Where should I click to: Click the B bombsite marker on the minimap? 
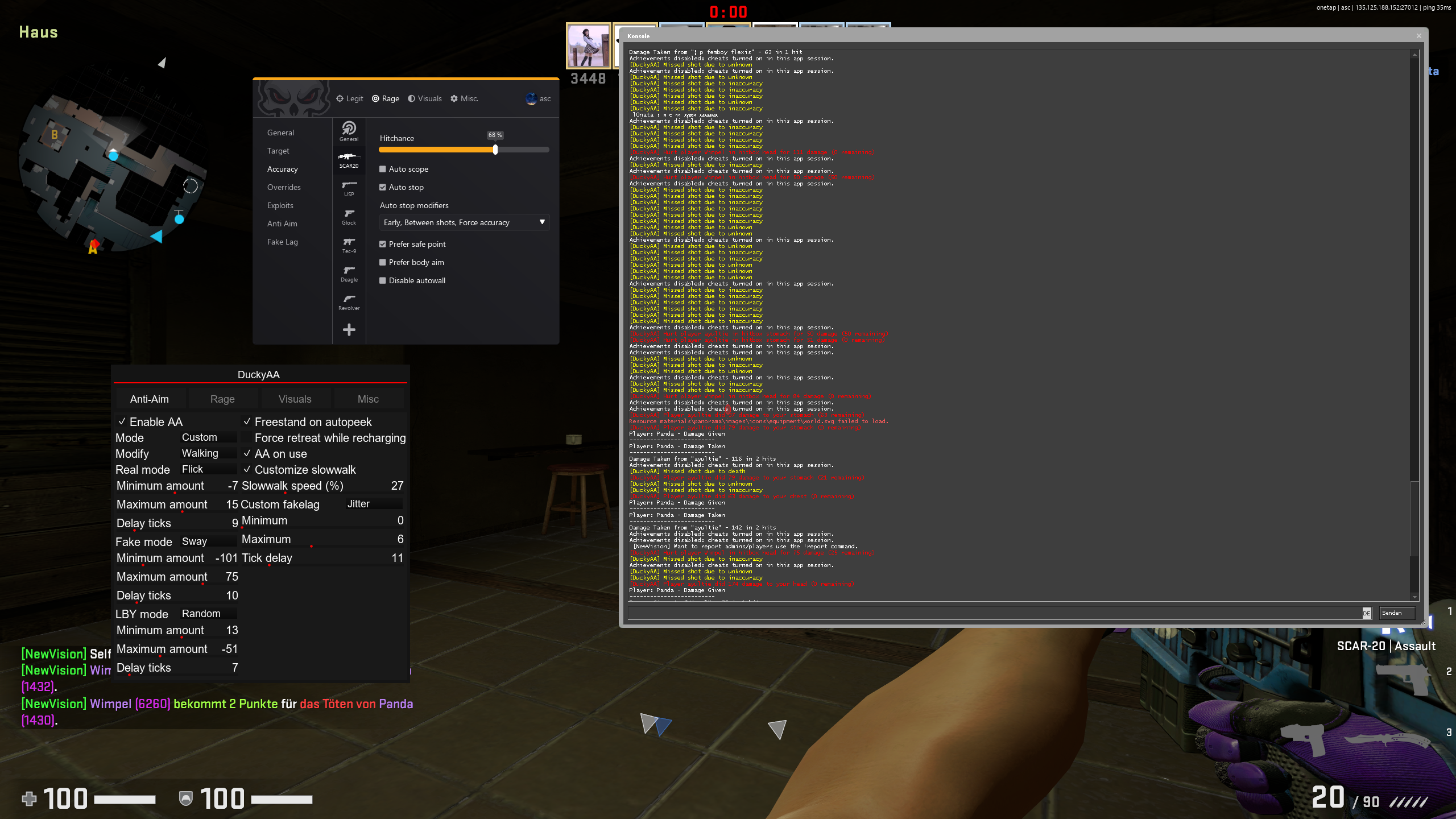click(x=55, y=135)
